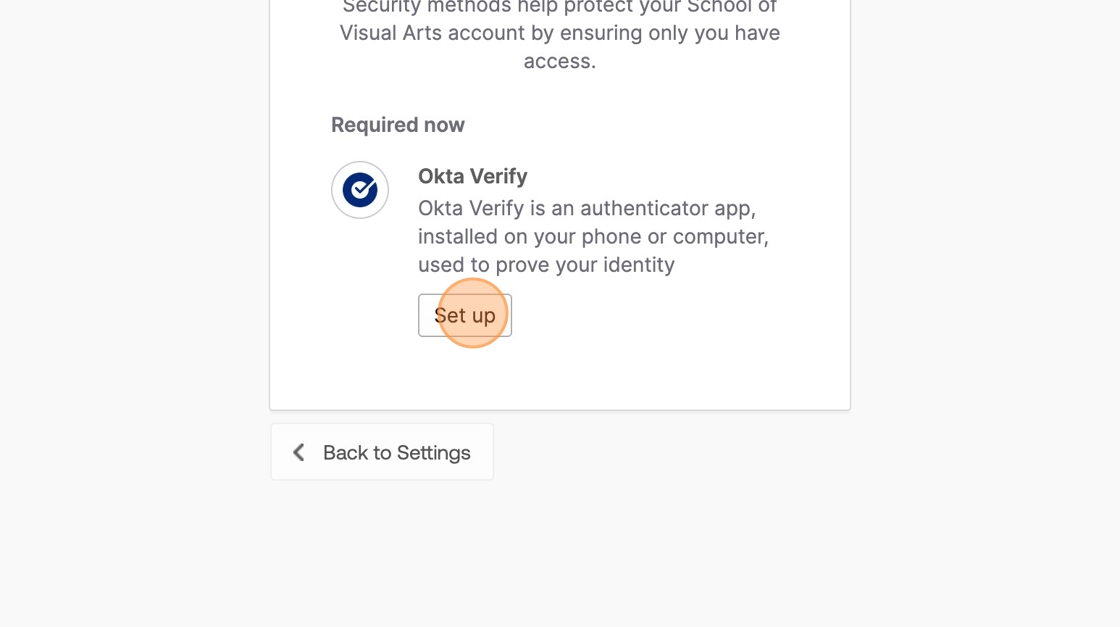Click the "Security methods help protect" top line
This screenshot has width=1120, height=627.
(559, 7)
